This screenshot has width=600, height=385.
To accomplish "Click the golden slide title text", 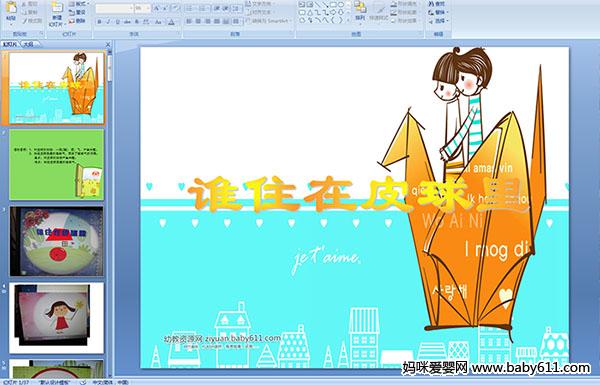I will click(x=358, y=194).
